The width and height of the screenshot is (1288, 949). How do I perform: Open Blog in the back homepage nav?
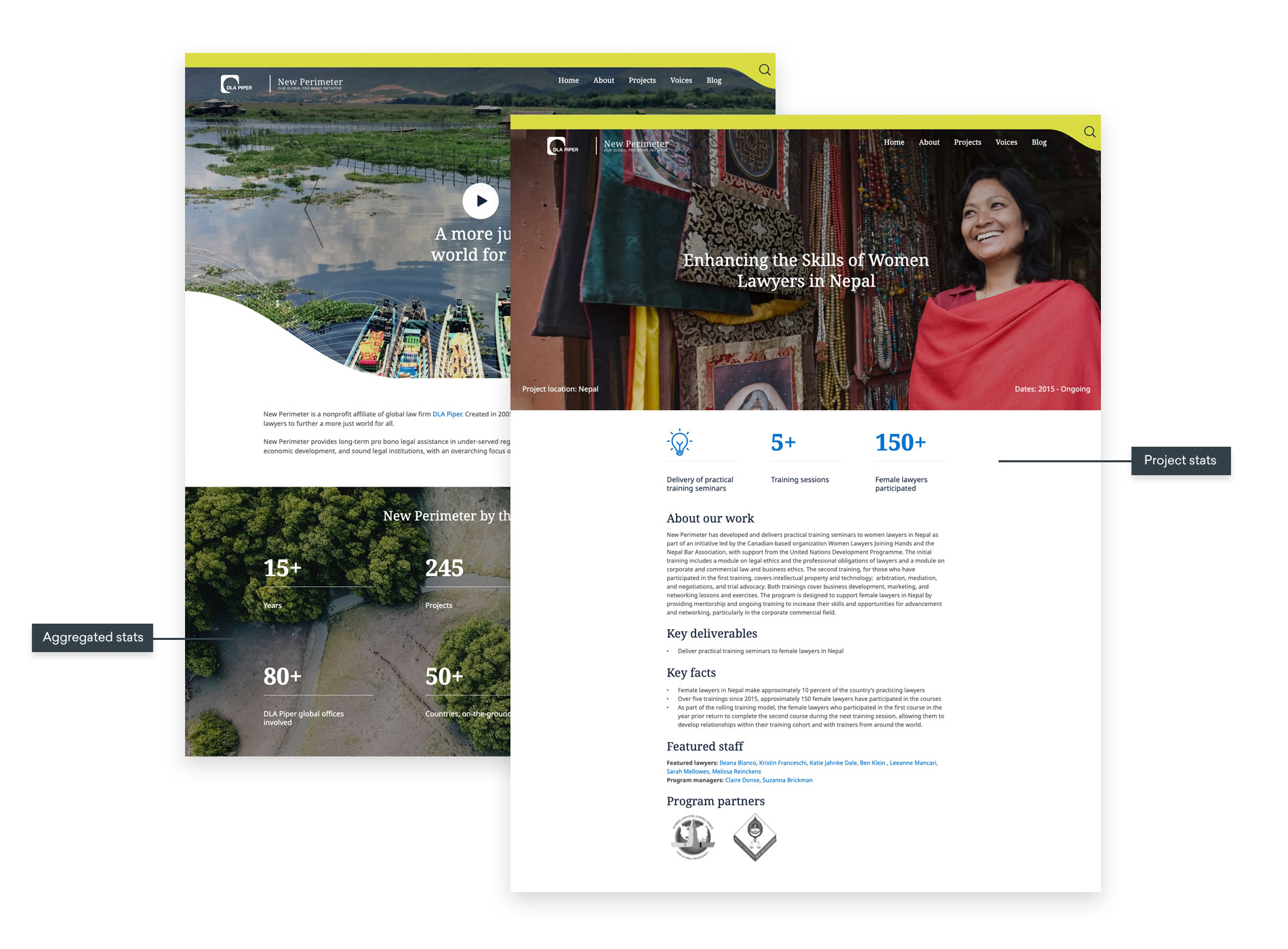coord(714,81)
